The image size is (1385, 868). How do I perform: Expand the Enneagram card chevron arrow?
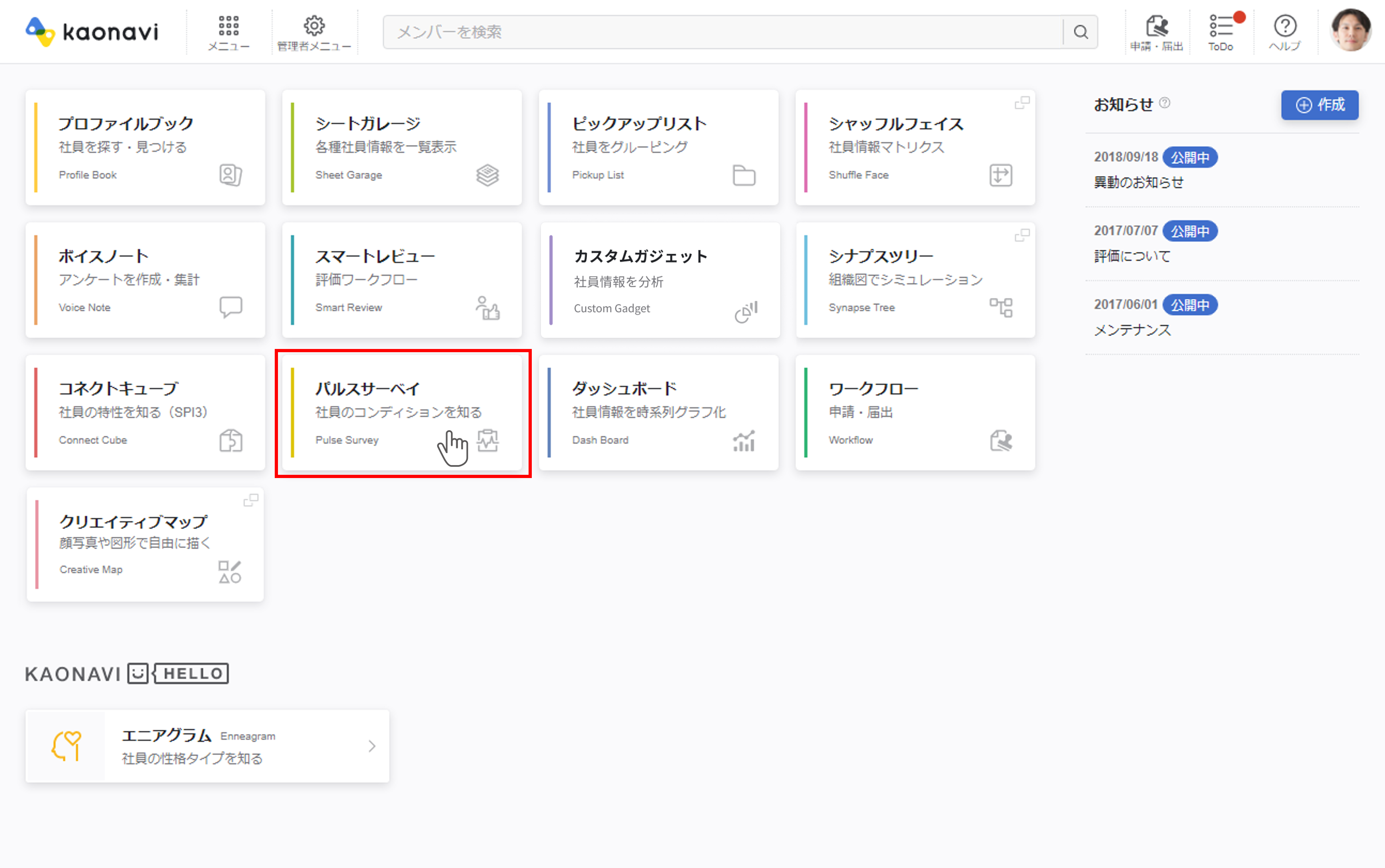coord(372,746)
